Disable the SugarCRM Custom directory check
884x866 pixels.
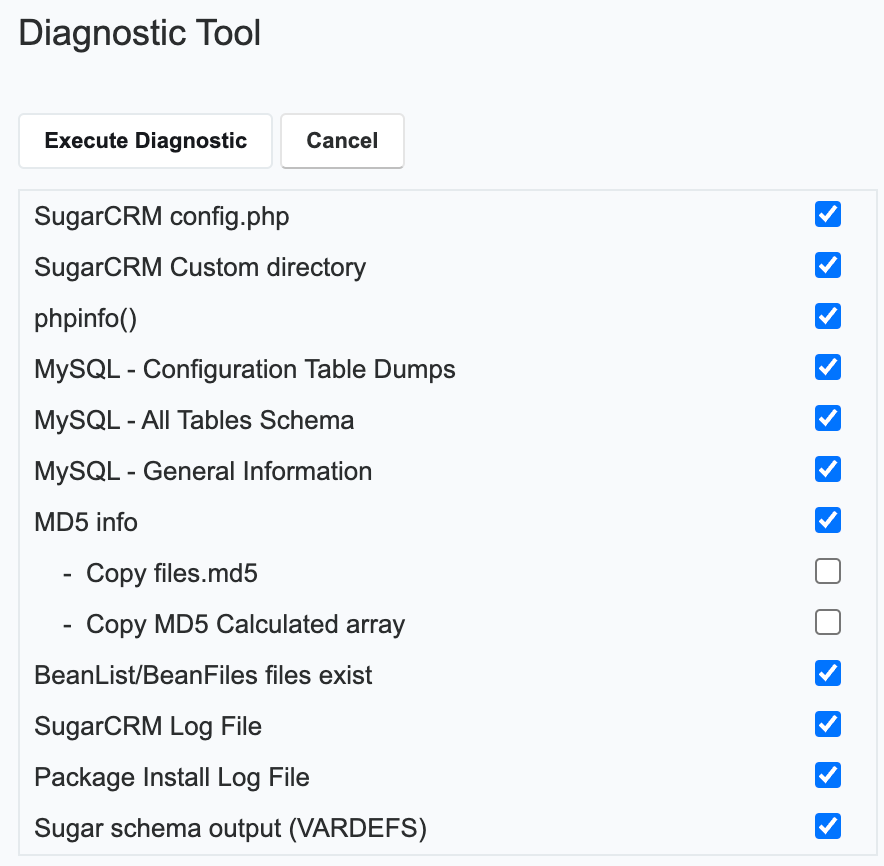pos(827,265)
